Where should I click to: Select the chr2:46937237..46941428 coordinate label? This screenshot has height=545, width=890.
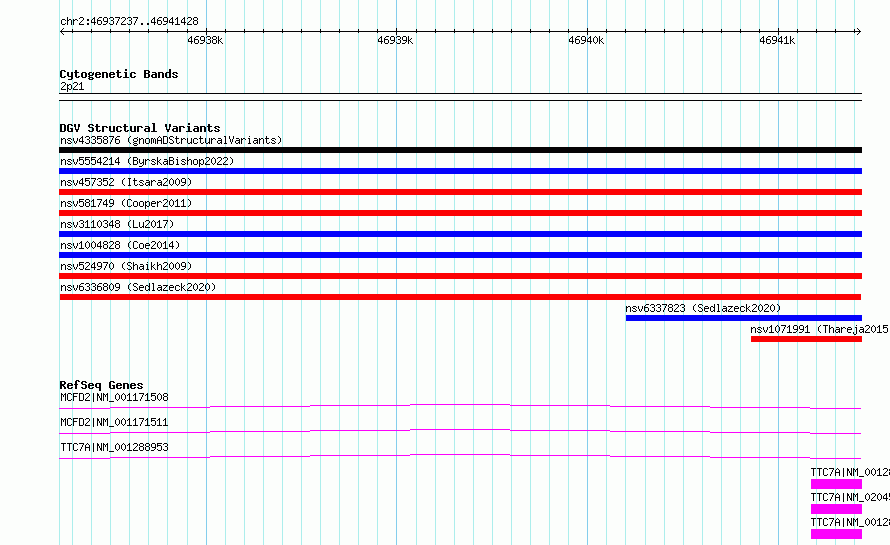click(129, 22)
